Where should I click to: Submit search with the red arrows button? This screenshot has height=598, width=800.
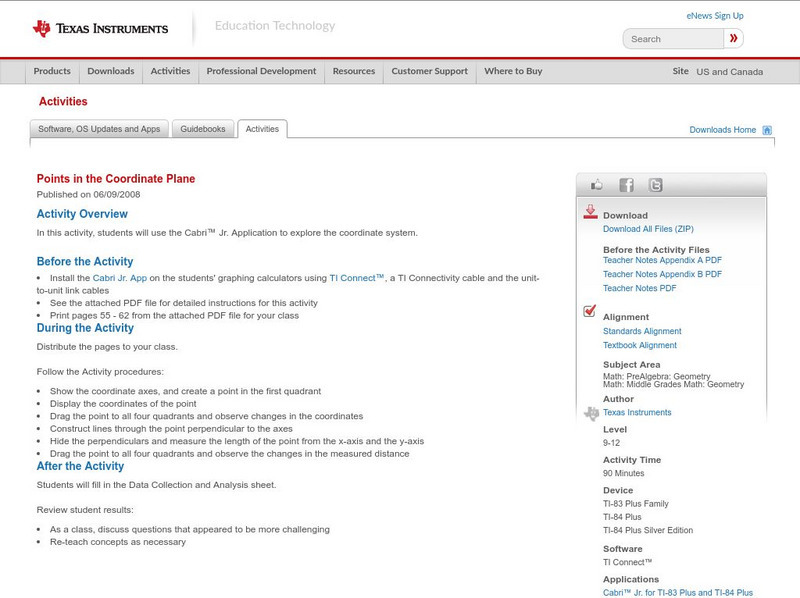point(733,38)
